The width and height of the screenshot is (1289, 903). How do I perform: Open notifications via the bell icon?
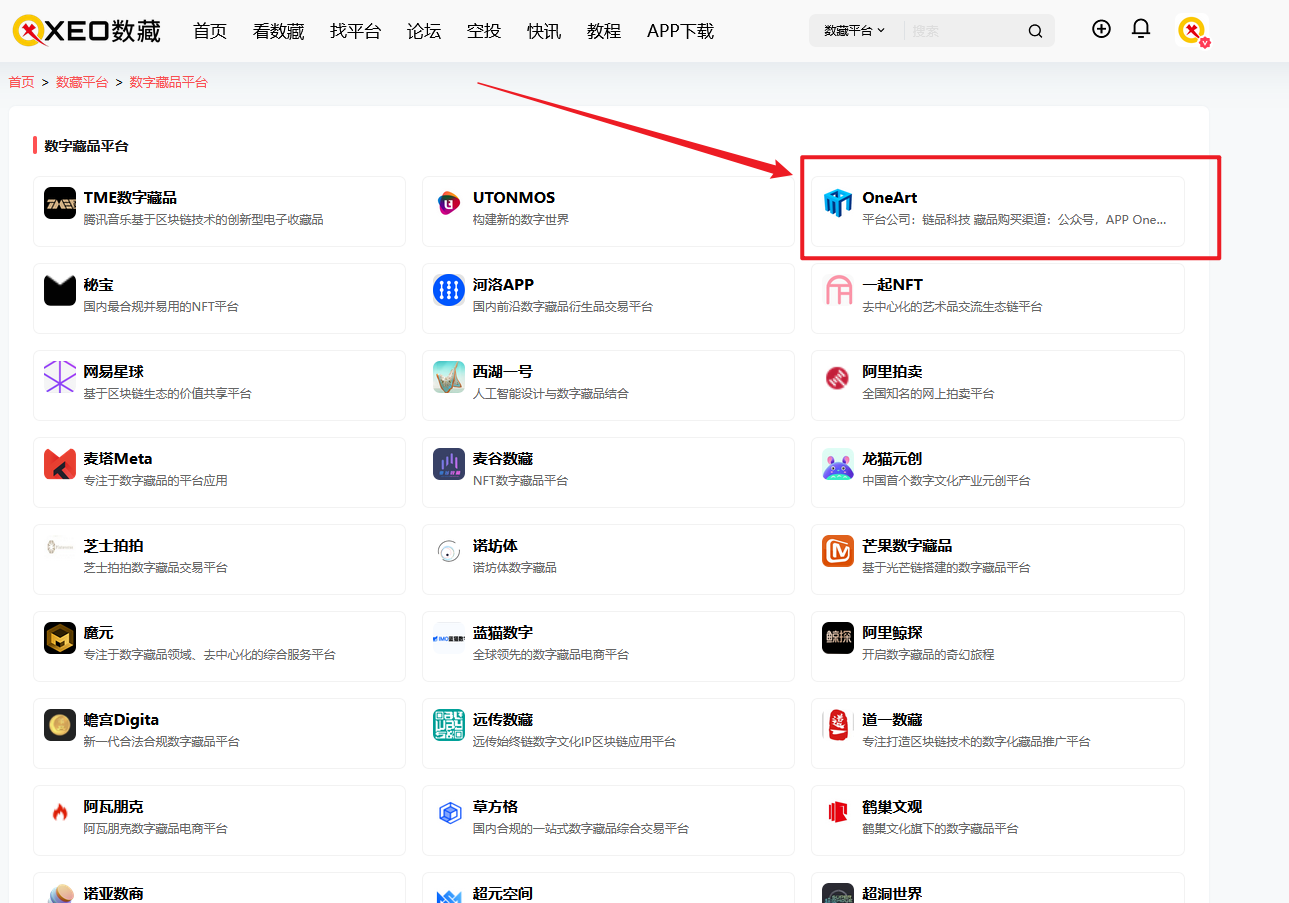tap(1141, 29)
